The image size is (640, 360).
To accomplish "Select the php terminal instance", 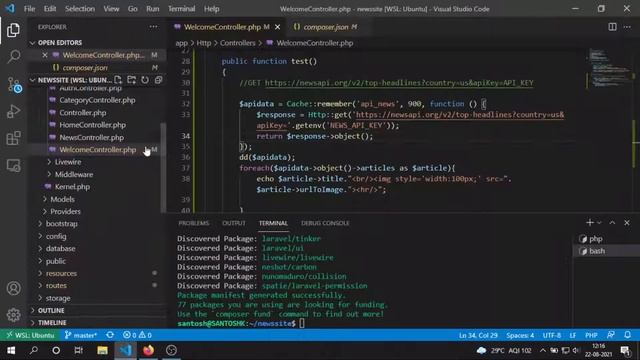I will 607,239.
